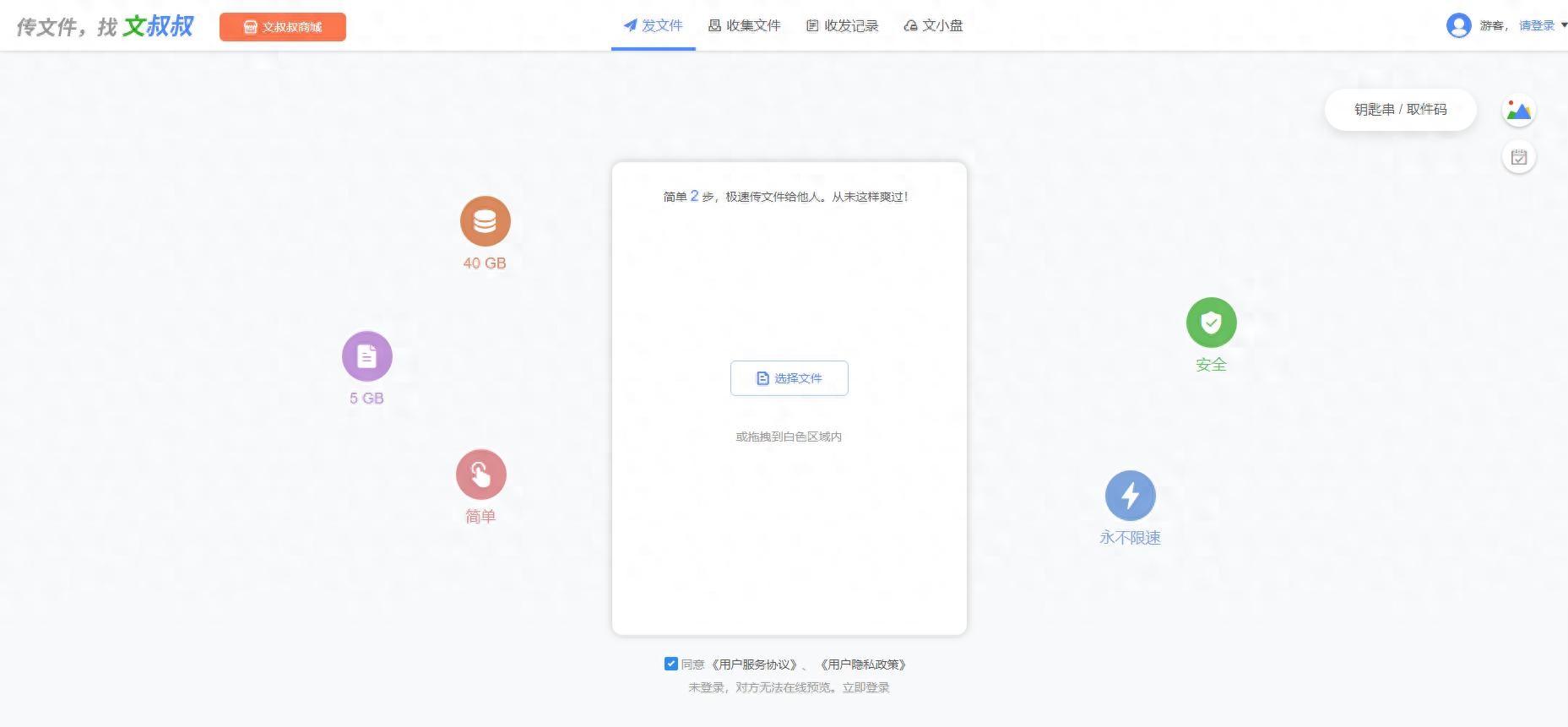Uncheck the 同意 agreement checkbox
Viewport: 1568px width, 727px height.
coord(671,664)
